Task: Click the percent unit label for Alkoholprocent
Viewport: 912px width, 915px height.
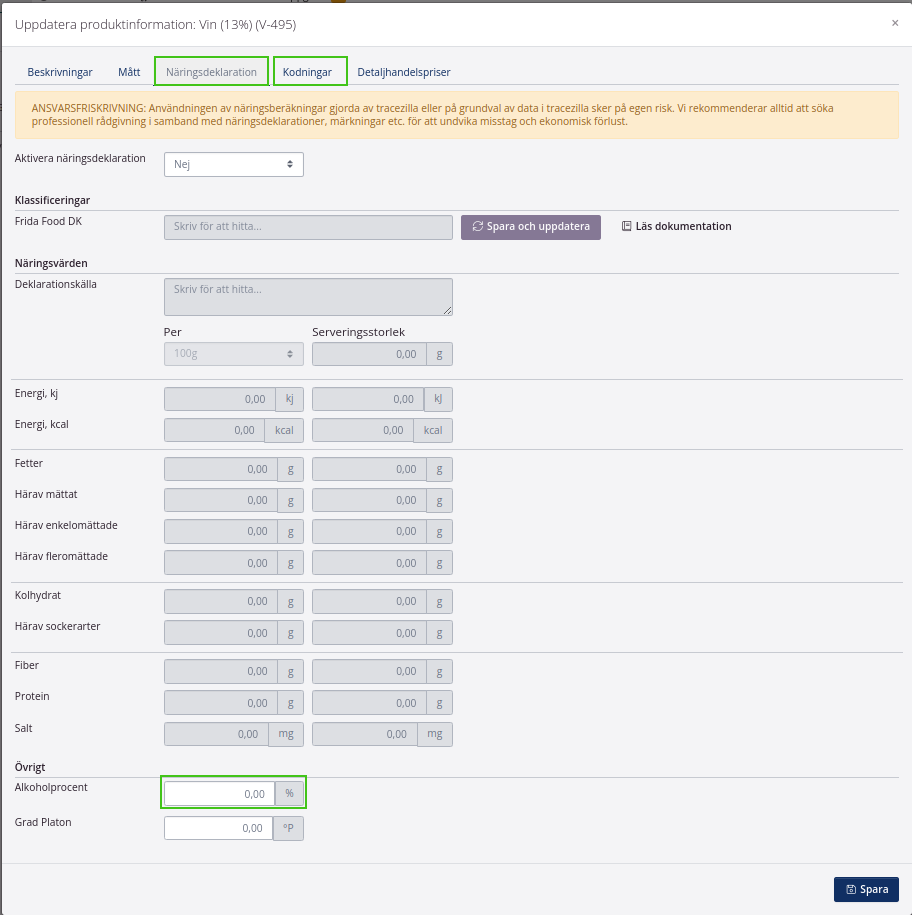Action: [289, 794]
